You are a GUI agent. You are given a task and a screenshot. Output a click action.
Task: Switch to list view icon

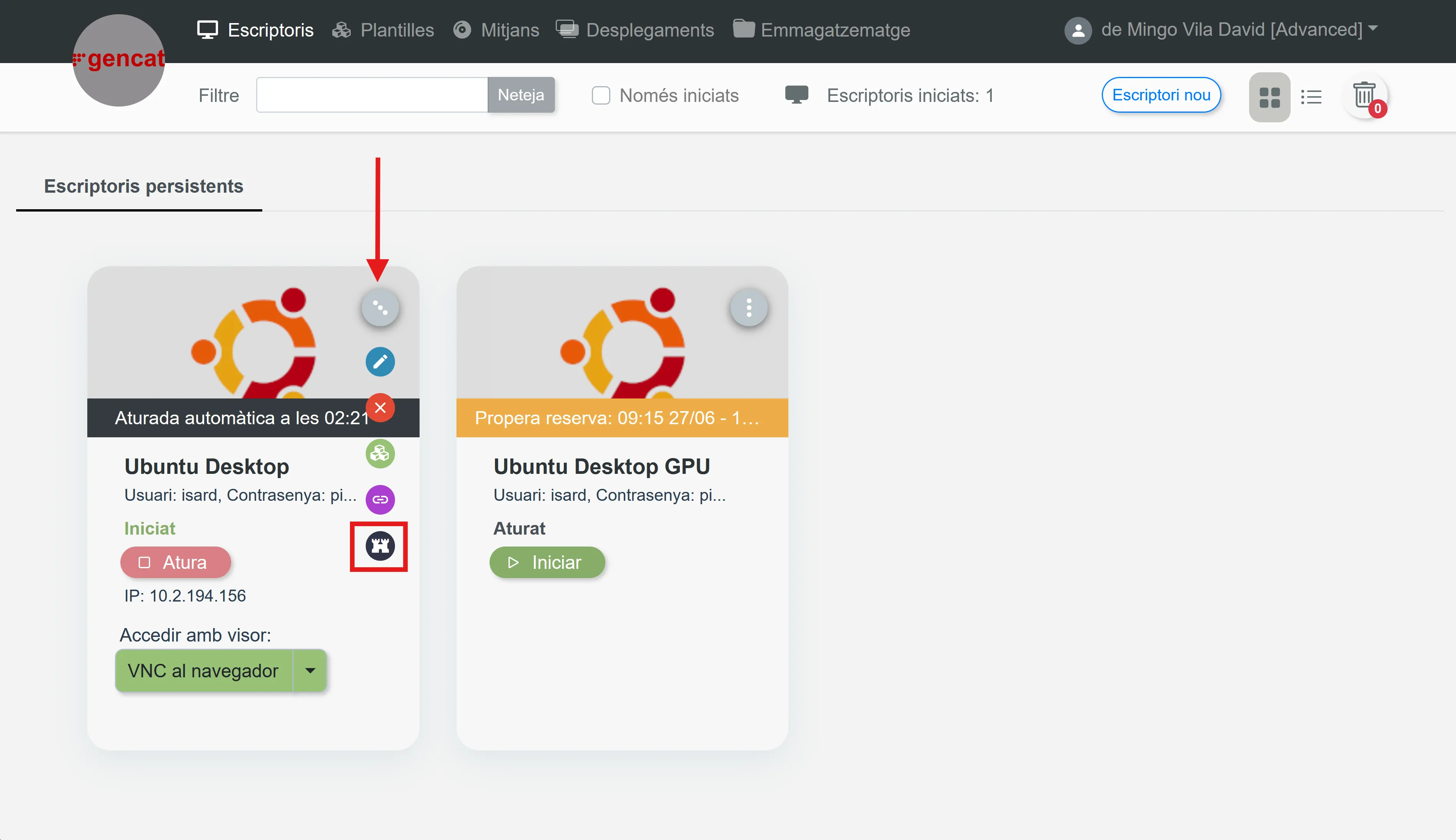pos(1311,97)
